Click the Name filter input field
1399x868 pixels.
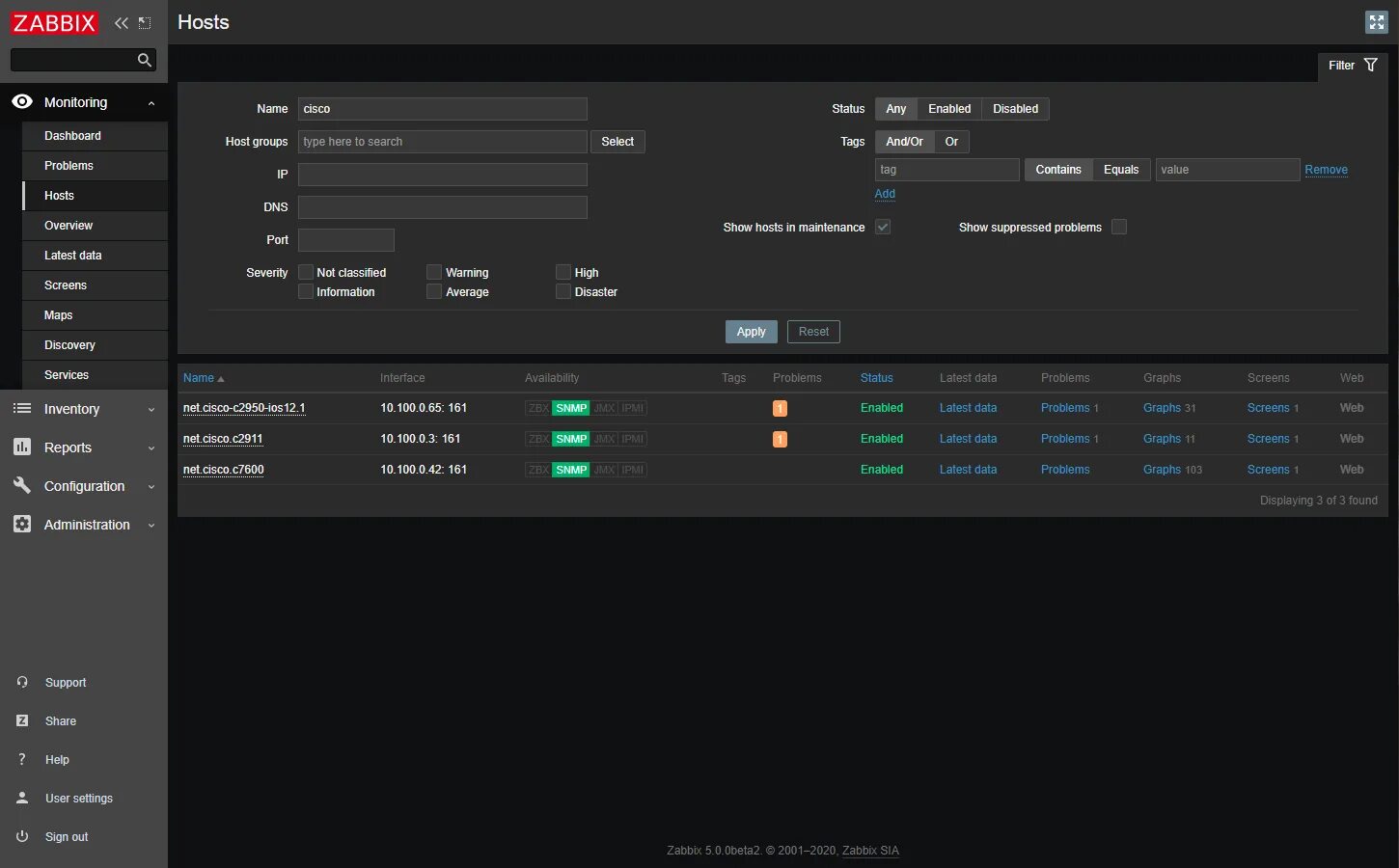tap(443, 109)
